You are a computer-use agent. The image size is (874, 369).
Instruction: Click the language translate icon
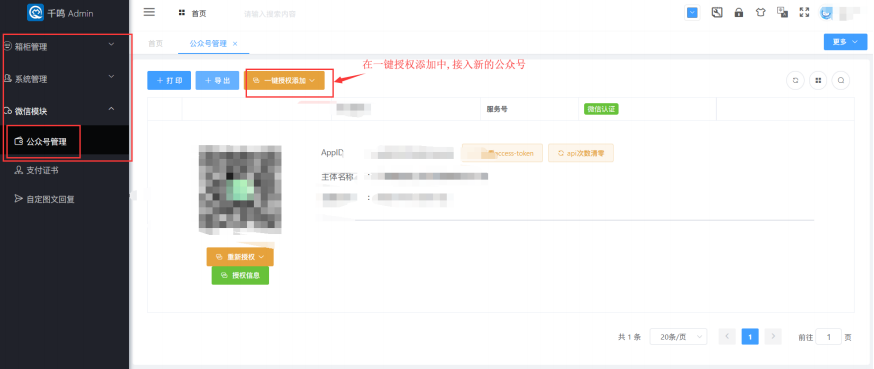pos(783,12)
